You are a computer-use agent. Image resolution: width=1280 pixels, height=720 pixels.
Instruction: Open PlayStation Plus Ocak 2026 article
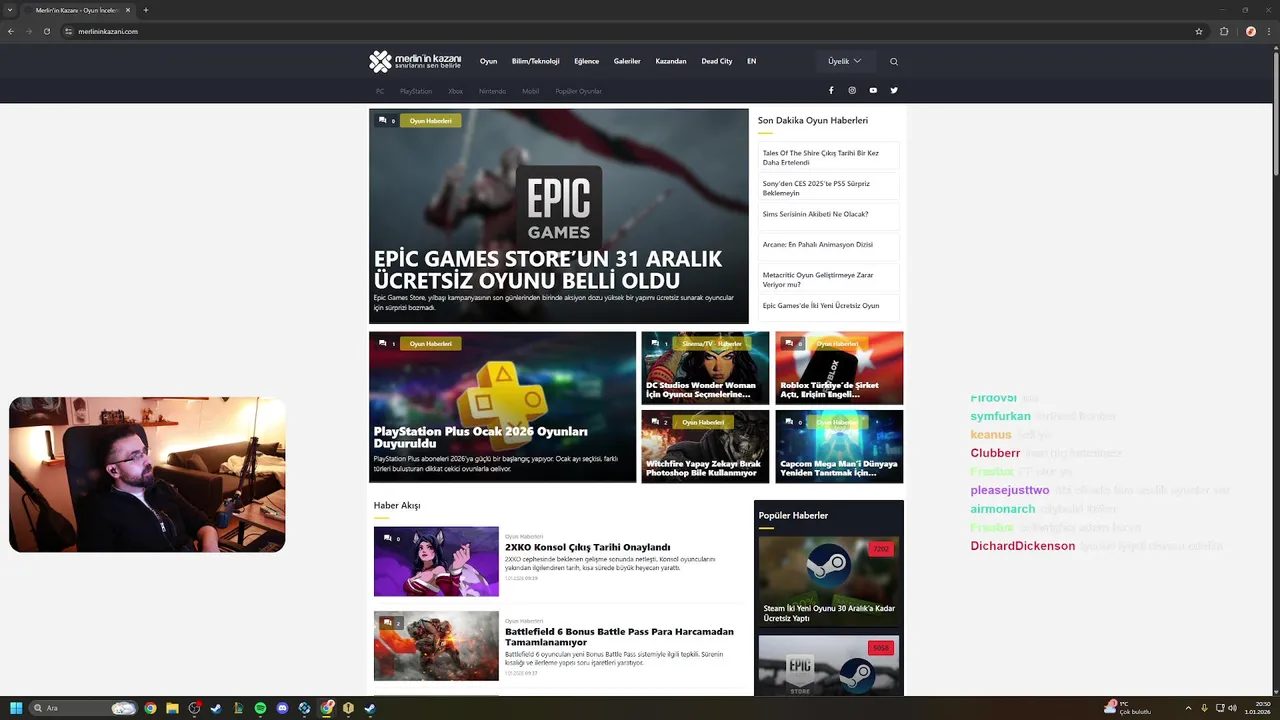(502, 407)
